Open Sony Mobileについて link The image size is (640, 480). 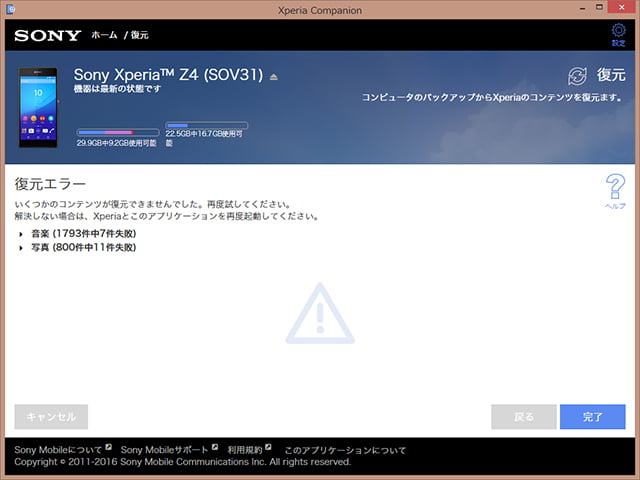tap(58, 450)
